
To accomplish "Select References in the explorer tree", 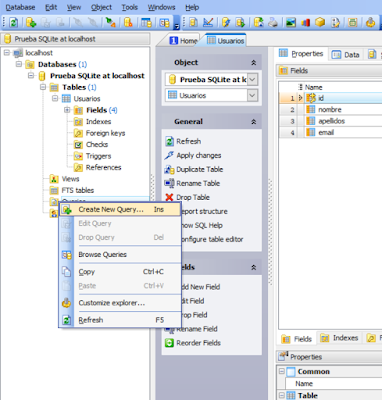I will (103, 167).
